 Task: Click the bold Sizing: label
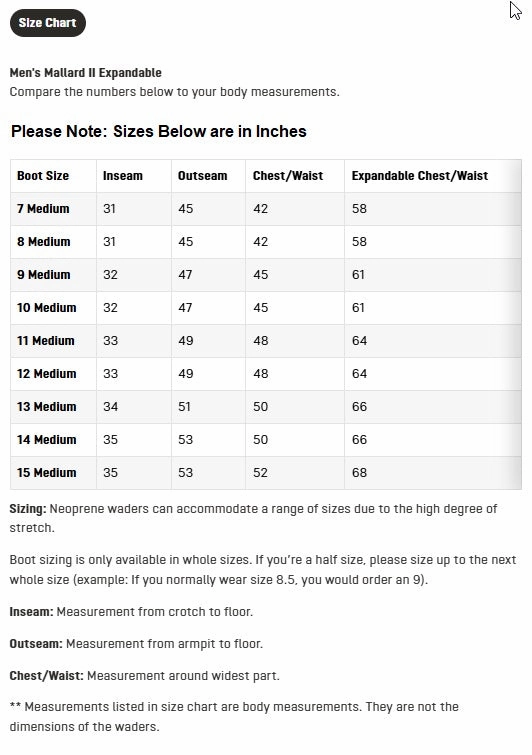28,509
